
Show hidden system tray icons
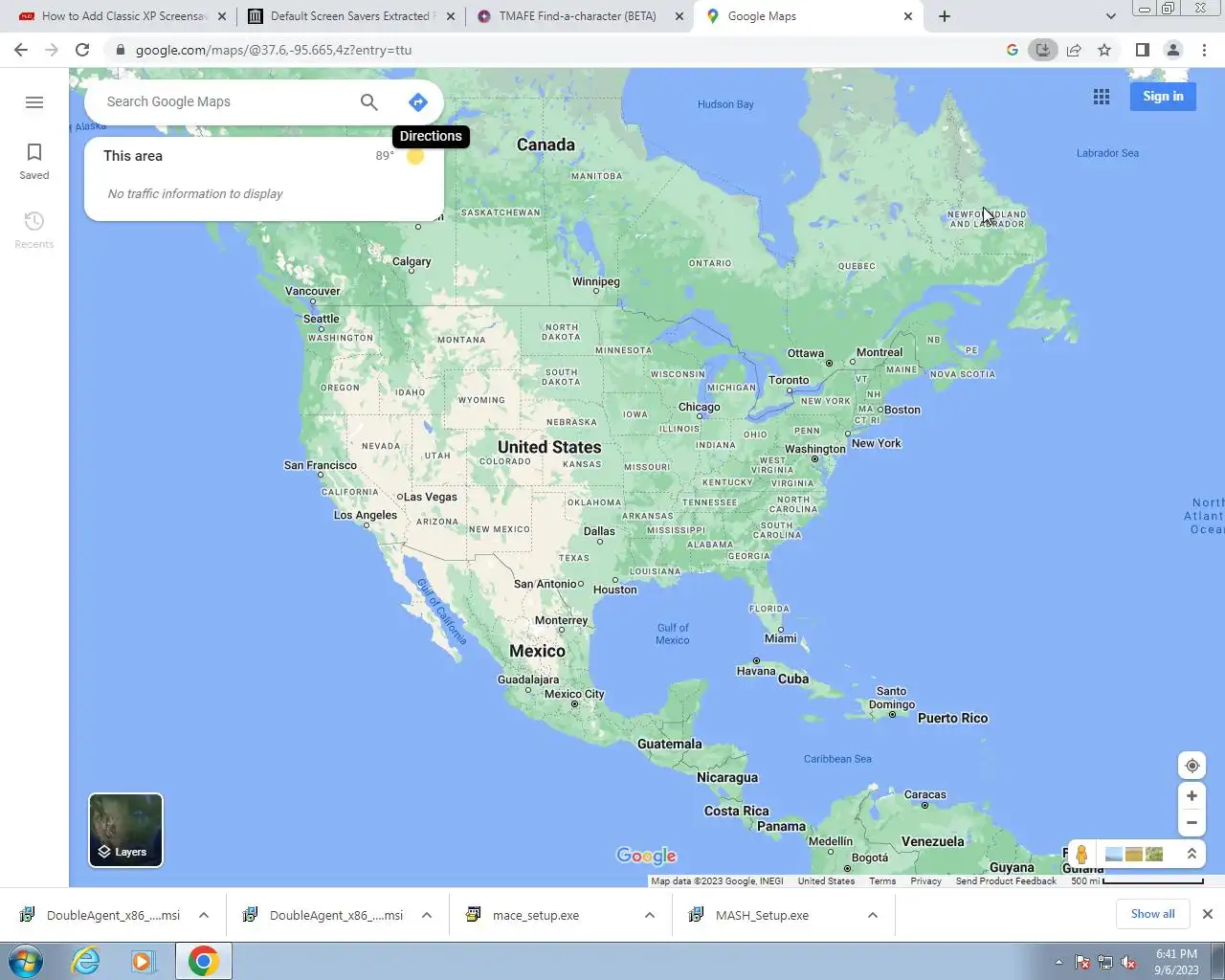(x=1058, y=963)
